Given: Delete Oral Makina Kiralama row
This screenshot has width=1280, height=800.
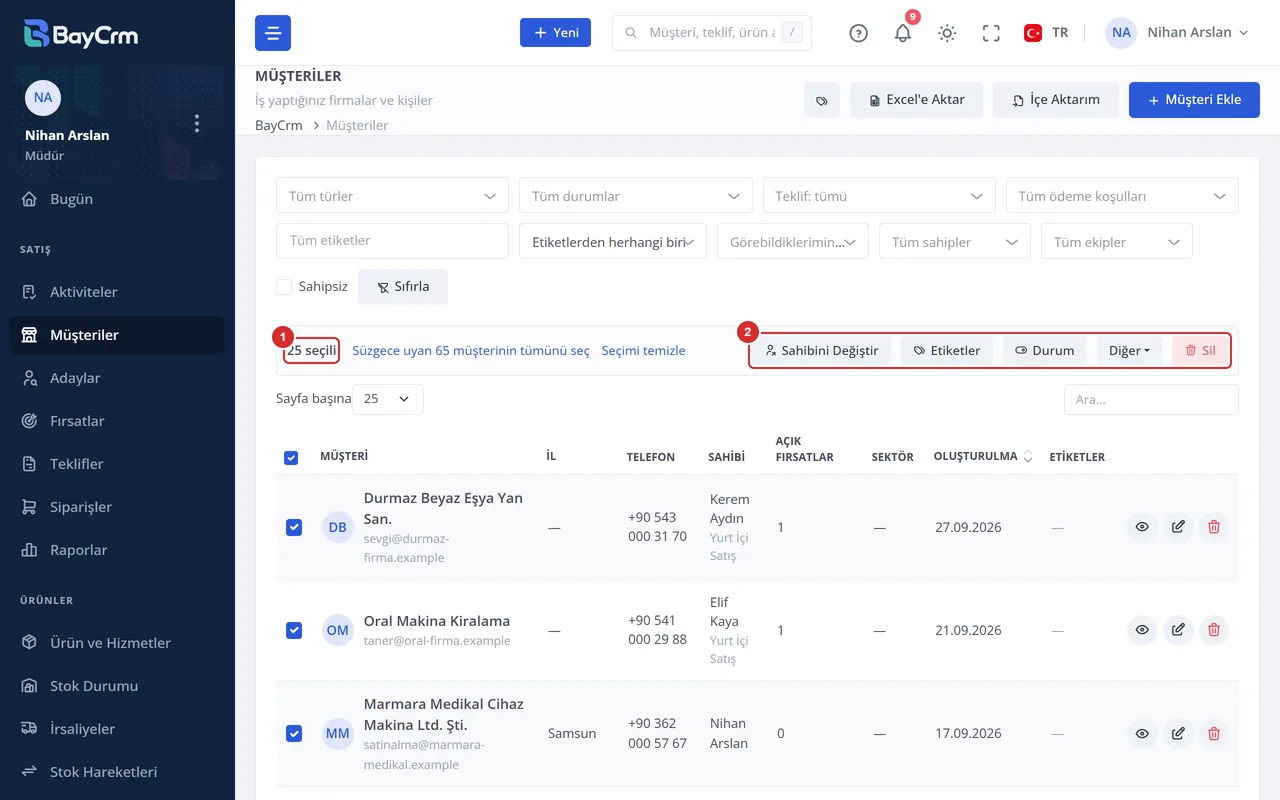Looking at the screenshot, I should [1214, 630].
